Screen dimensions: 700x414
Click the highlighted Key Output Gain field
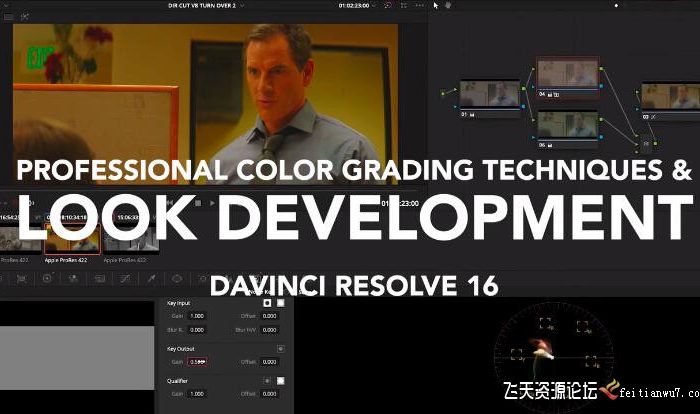197,362
